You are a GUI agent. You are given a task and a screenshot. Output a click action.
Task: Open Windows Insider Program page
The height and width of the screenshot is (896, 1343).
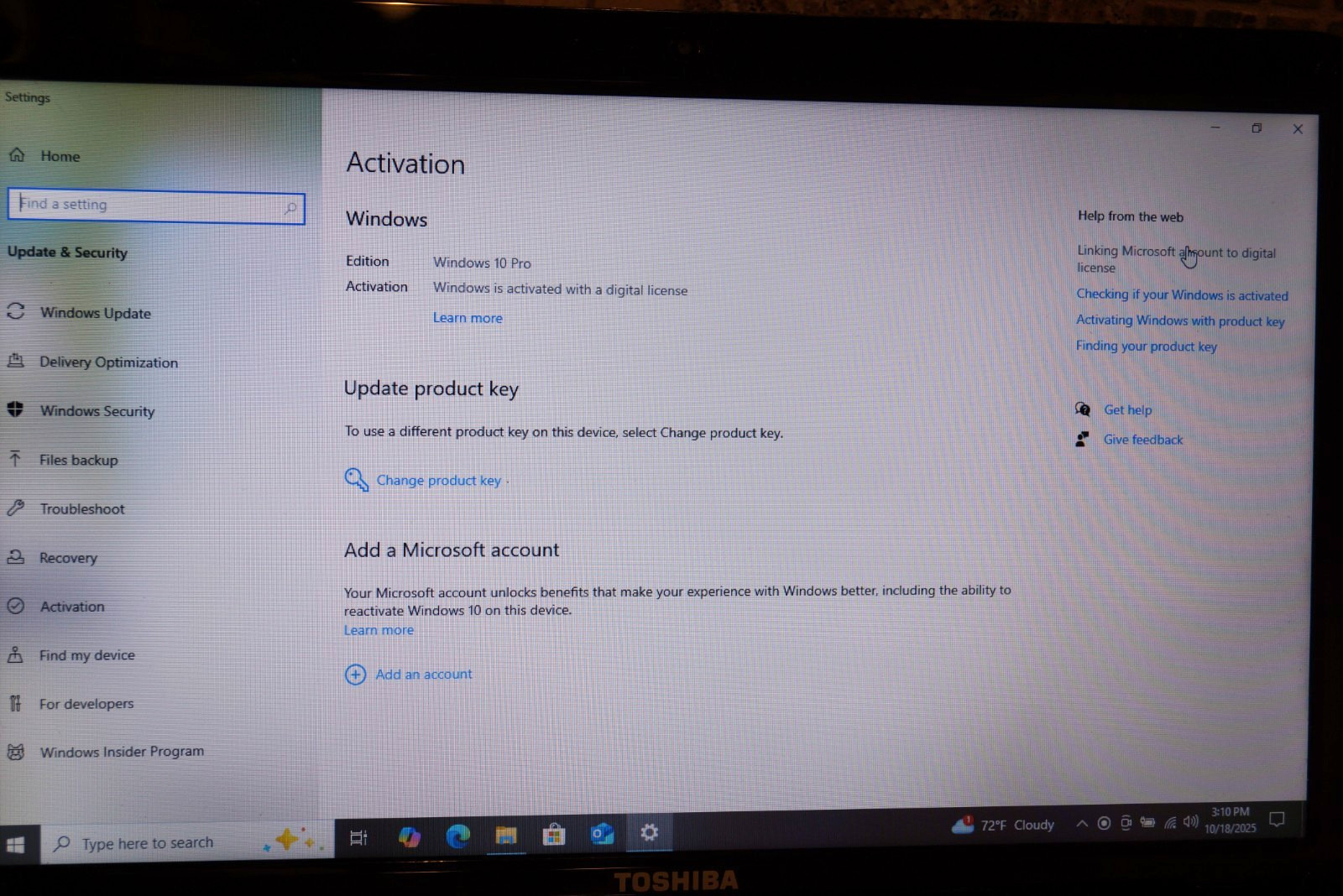[x=106, y=752]
